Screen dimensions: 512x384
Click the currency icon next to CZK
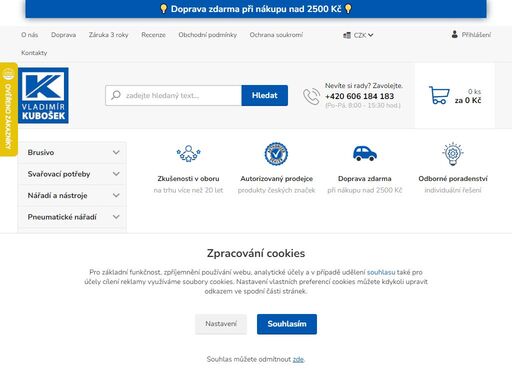tap(347, 35)
